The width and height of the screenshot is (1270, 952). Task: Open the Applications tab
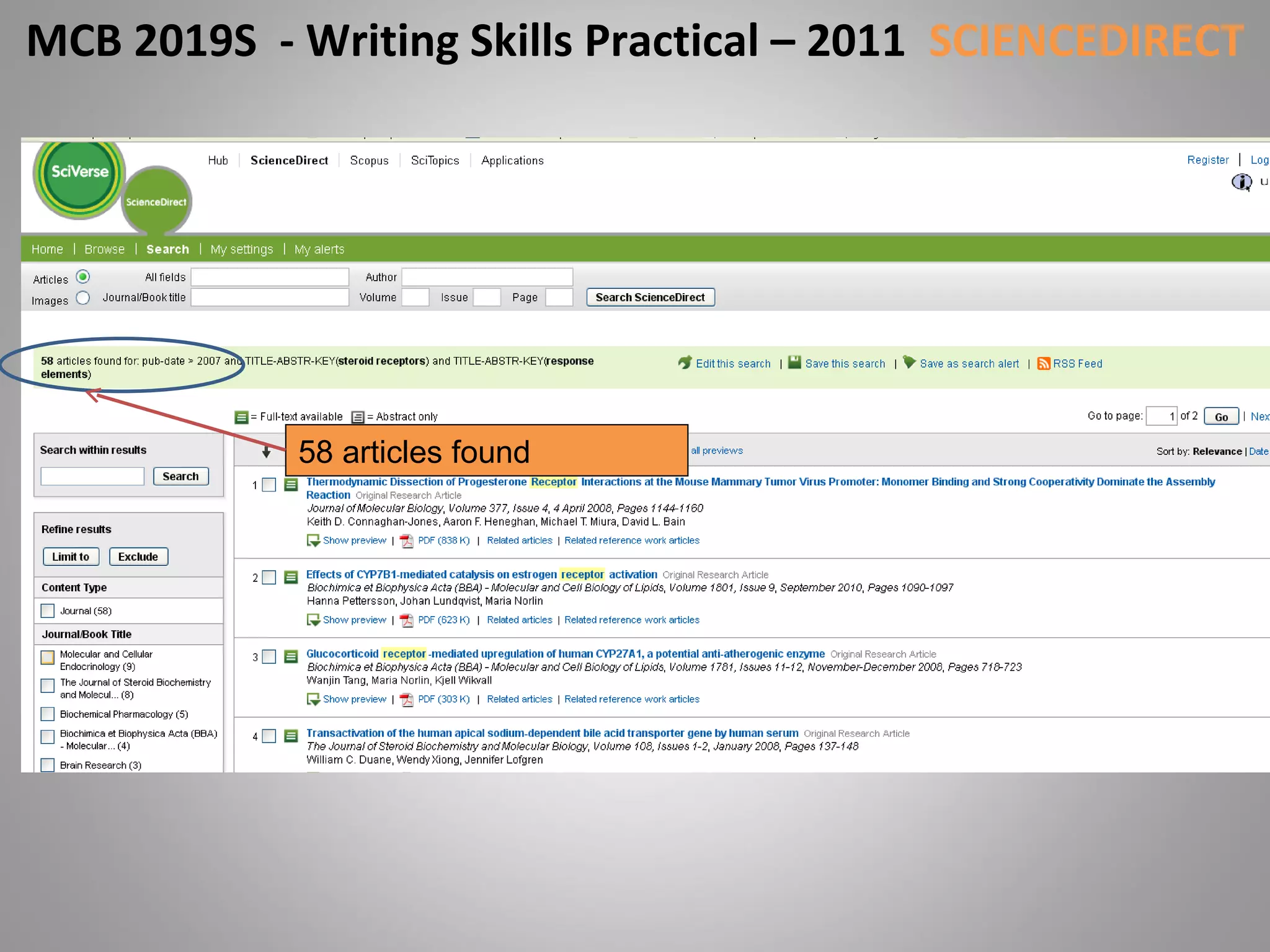[512, 161]
